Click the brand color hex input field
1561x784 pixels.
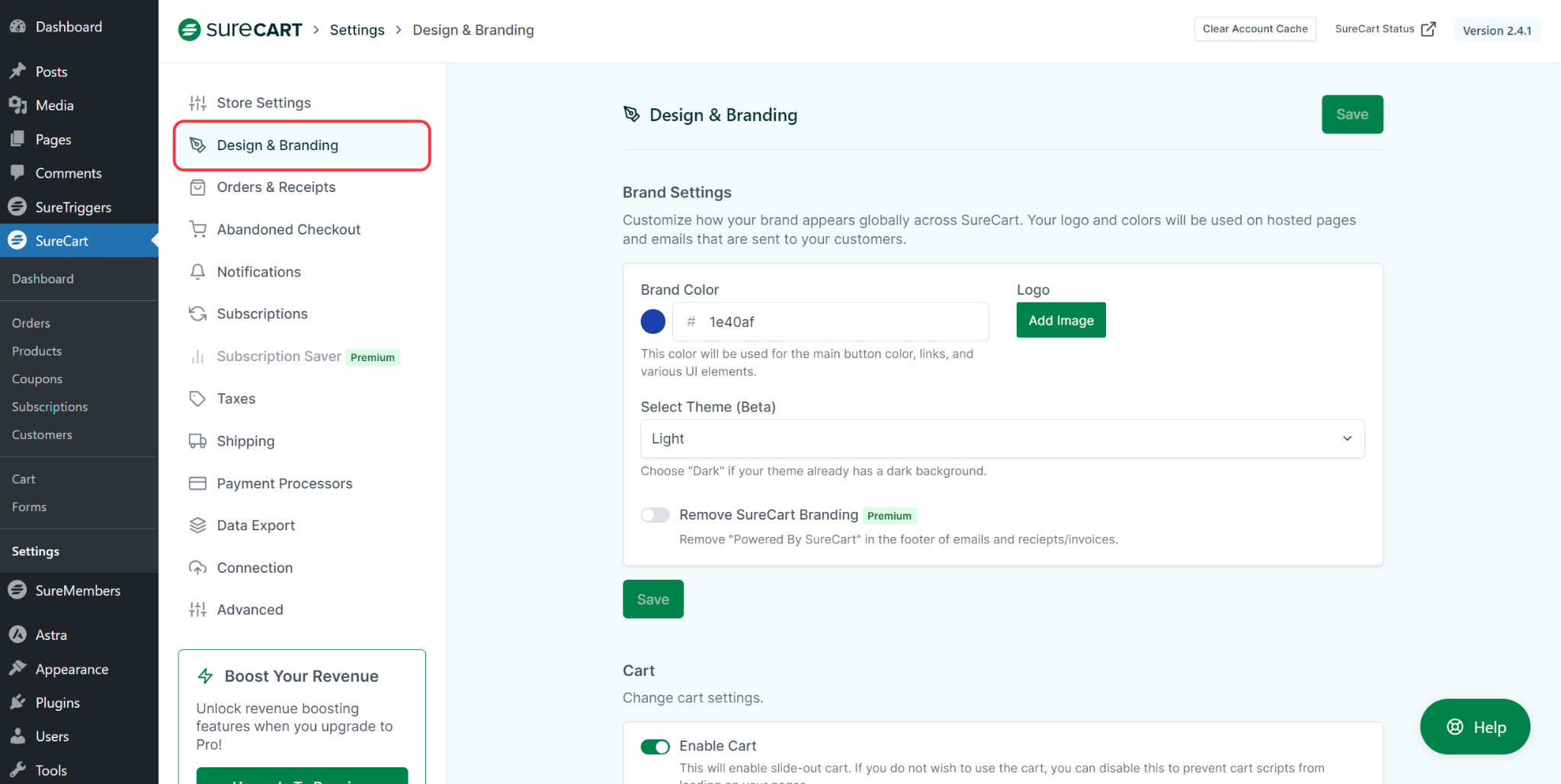click(831, 322)
